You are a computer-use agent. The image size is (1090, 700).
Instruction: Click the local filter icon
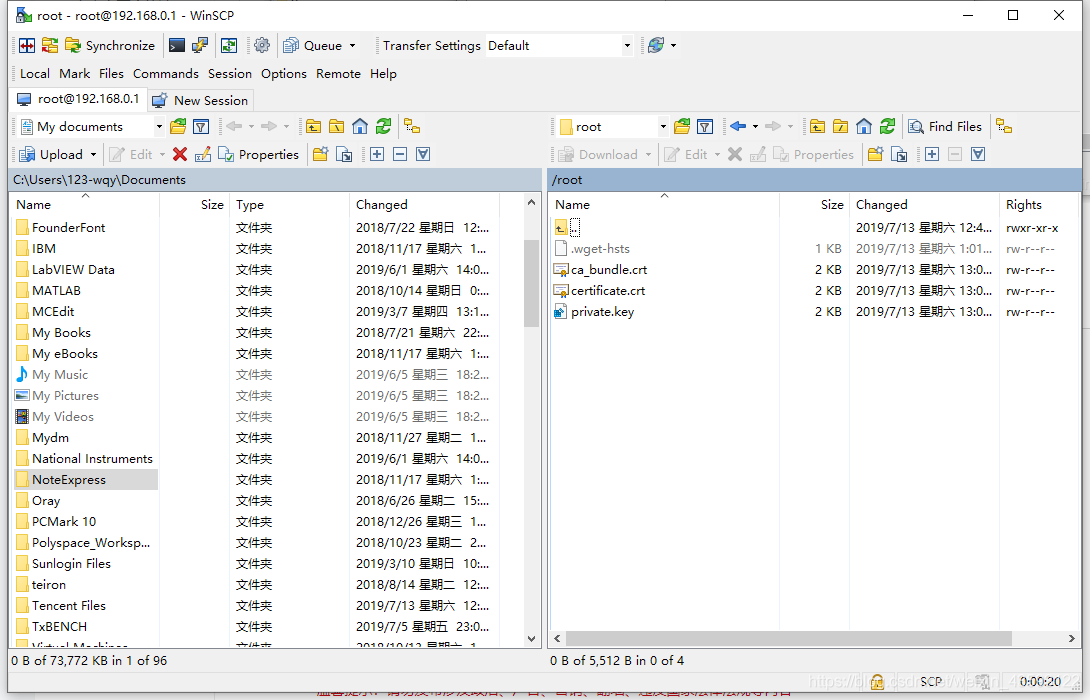[x=201, y=127]
